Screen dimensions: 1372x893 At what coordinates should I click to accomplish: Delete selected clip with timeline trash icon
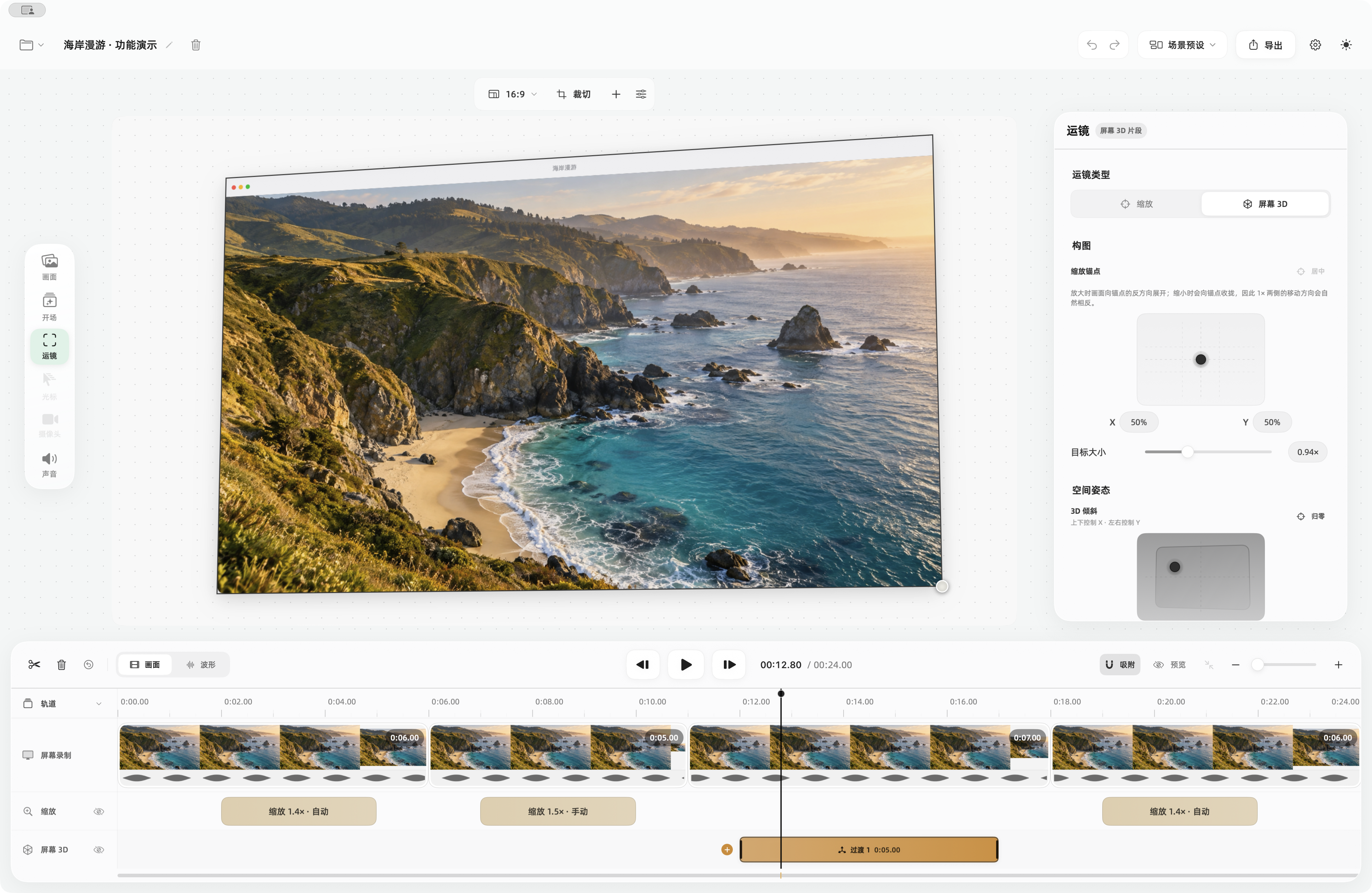click(x=62, y=665)
